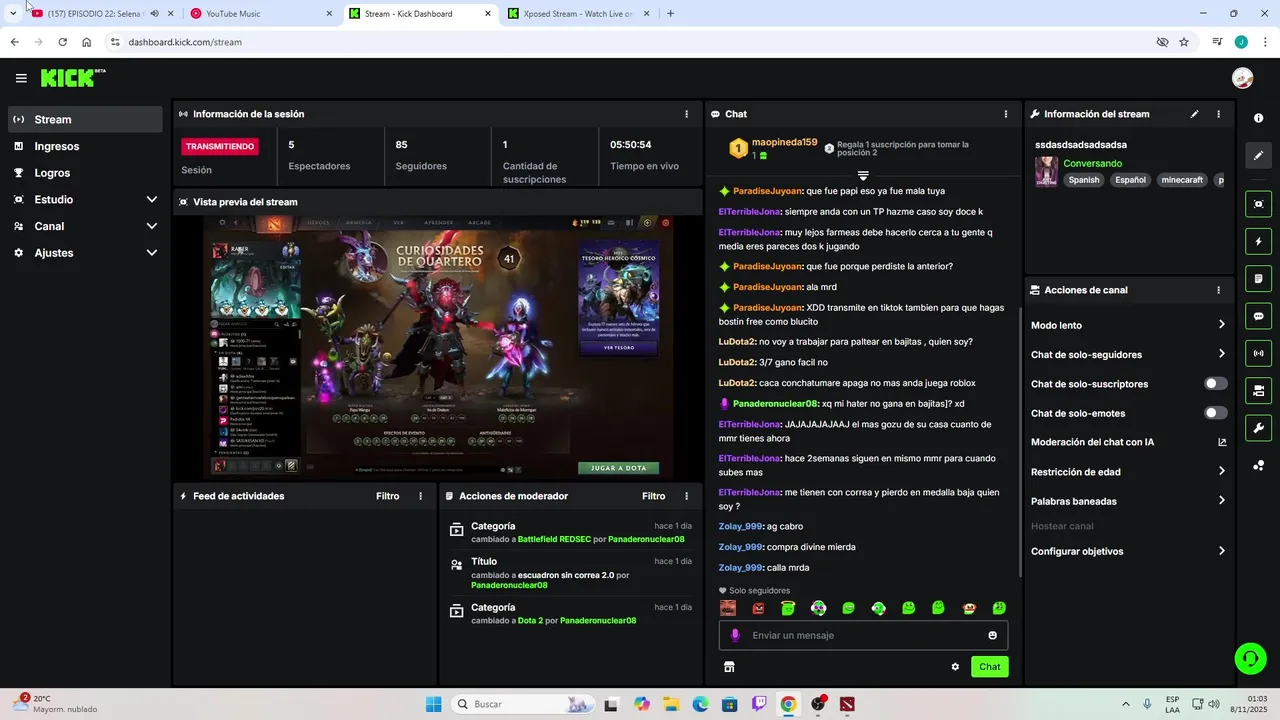Click the Enviar un mensaje field

coord(863,635)
